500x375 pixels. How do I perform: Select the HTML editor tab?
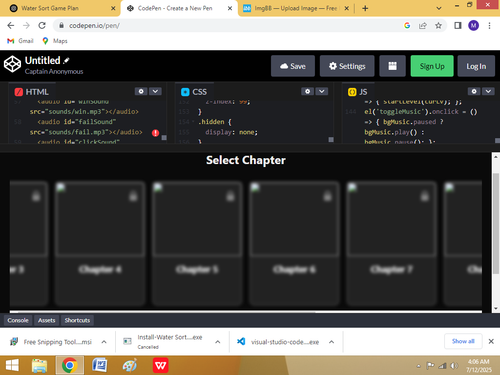click(x=32, y=92)
